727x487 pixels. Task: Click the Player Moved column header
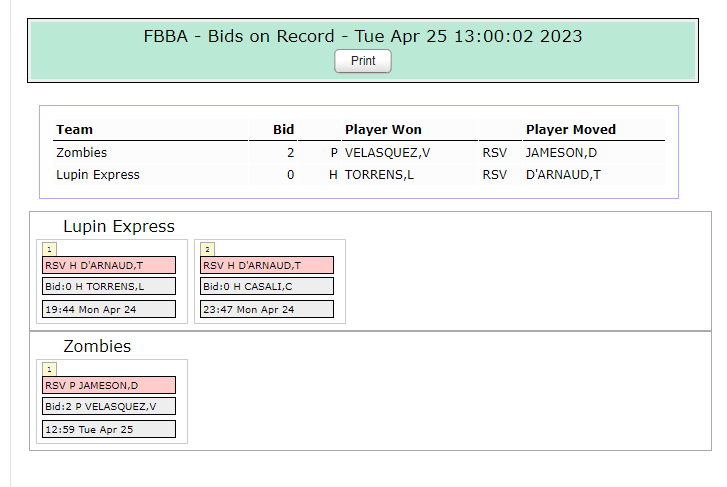click(x=571, y=129)
